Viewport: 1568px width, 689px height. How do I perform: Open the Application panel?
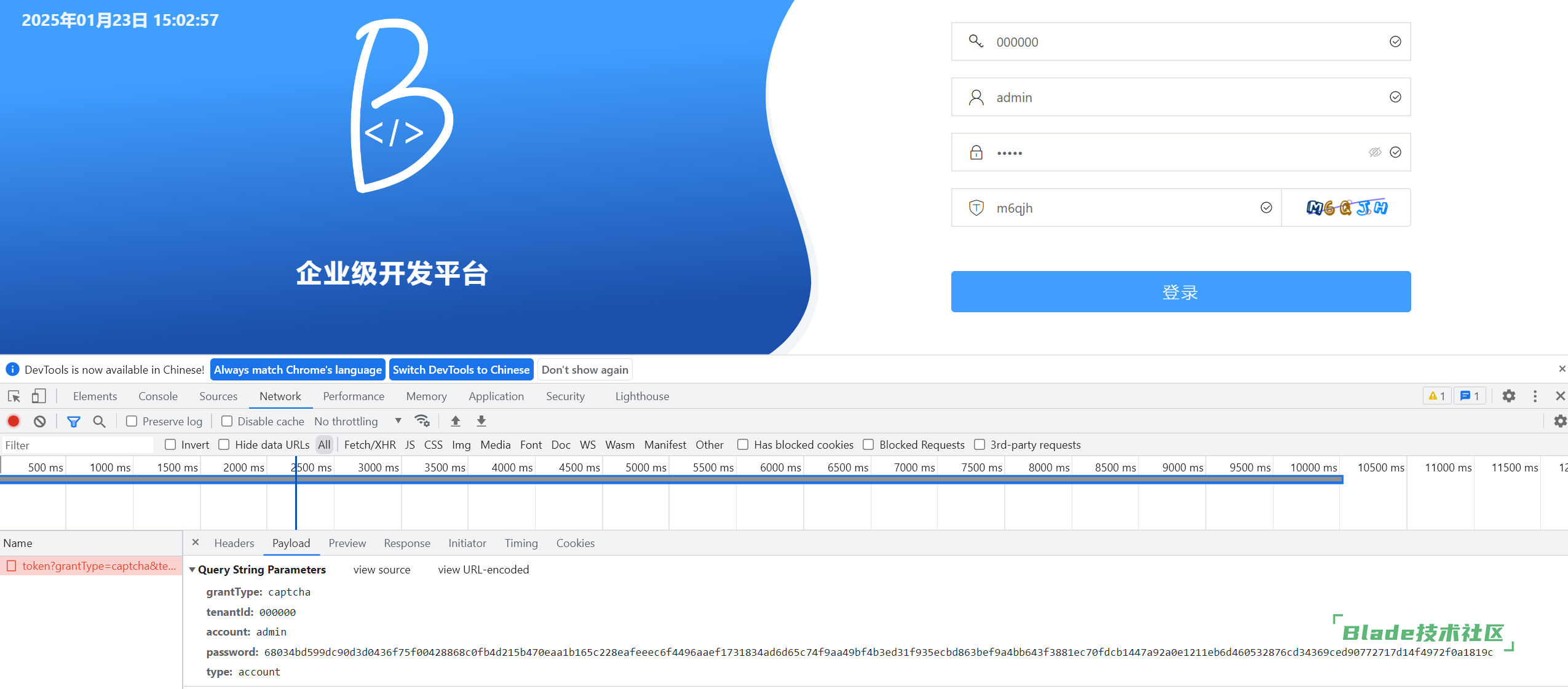(496, 396)
